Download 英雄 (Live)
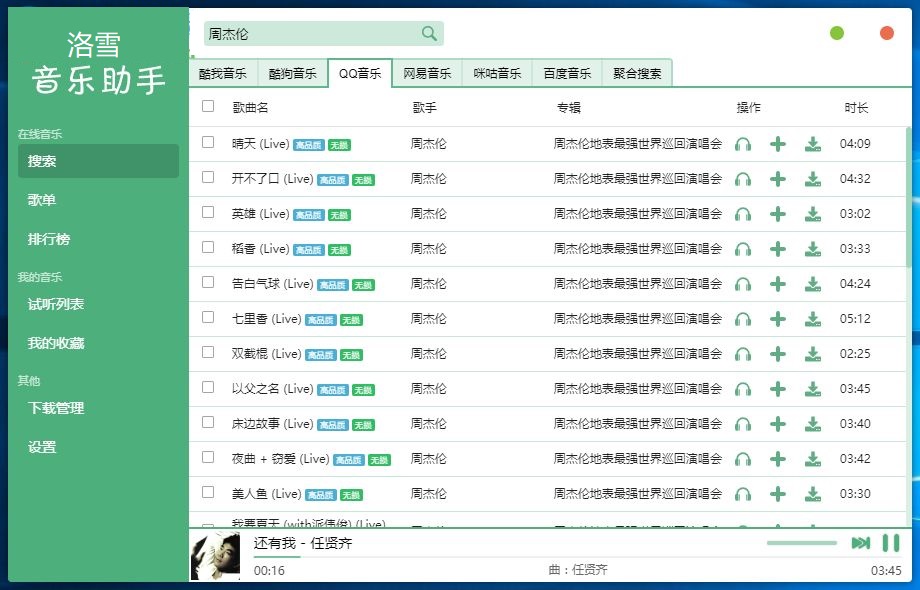Viewport: 920px width, 590px height. click(x=813, y=214)
